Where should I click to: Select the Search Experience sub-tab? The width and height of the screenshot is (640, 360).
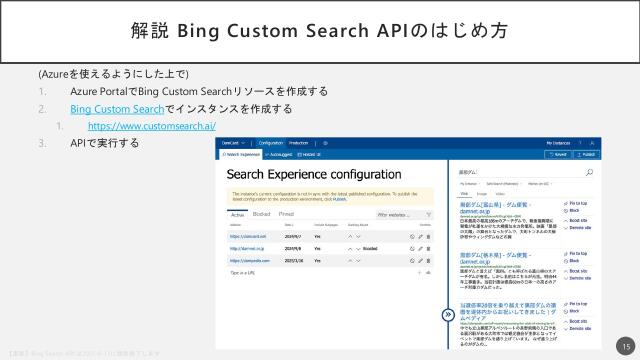tap(241, 155)
